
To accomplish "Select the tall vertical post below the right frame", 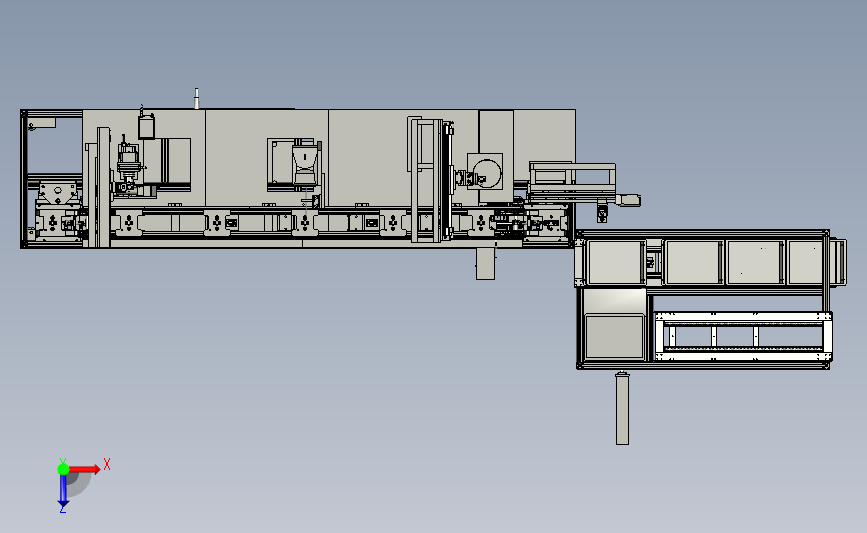I will 622,408.
